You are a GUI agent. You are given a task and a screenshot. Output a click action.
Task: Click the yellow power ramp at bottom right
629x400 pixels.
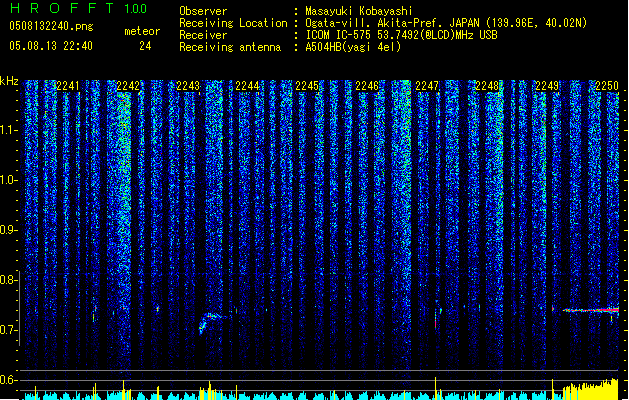point(590,389)
